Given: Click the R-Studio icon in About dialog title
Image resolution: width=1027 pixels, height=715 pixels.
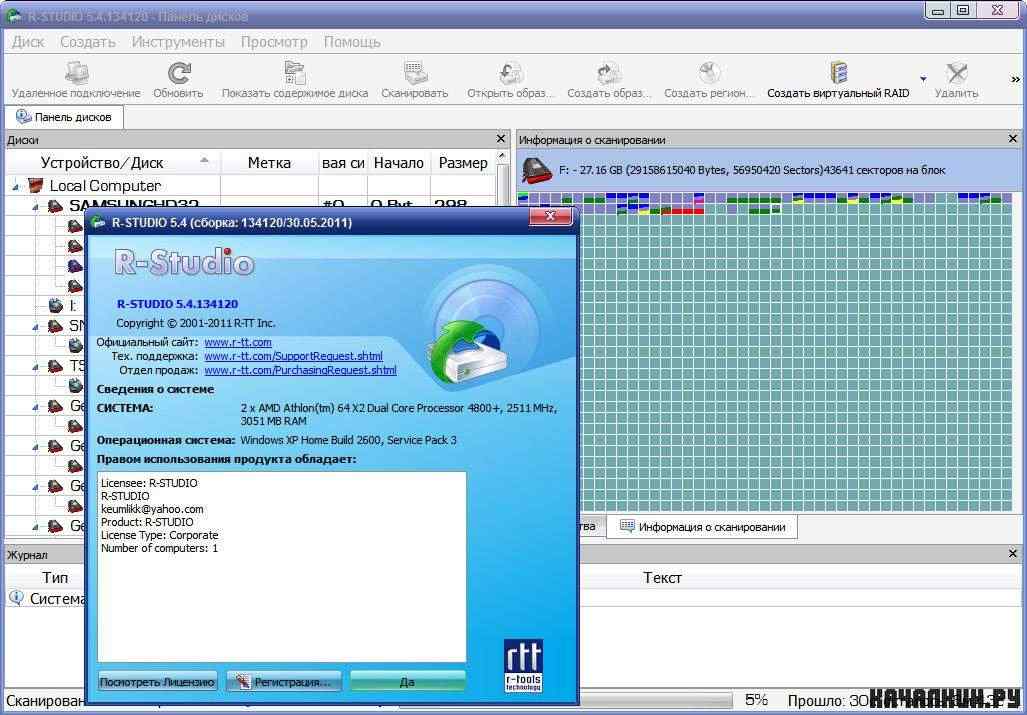Looking at the screenshot, I should [100, 223].
